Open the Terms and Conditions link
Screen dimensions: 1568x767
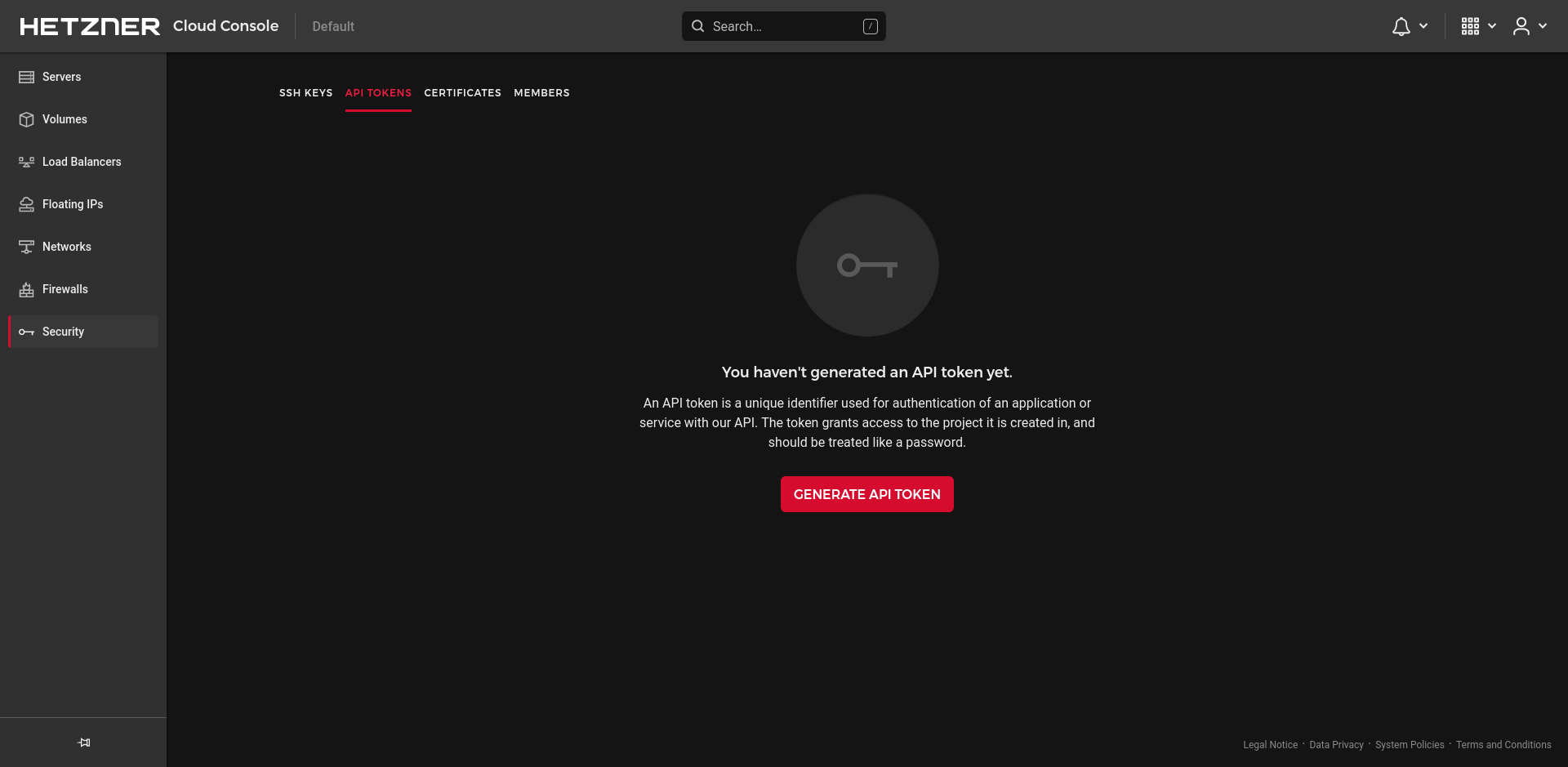(1503, 745)
